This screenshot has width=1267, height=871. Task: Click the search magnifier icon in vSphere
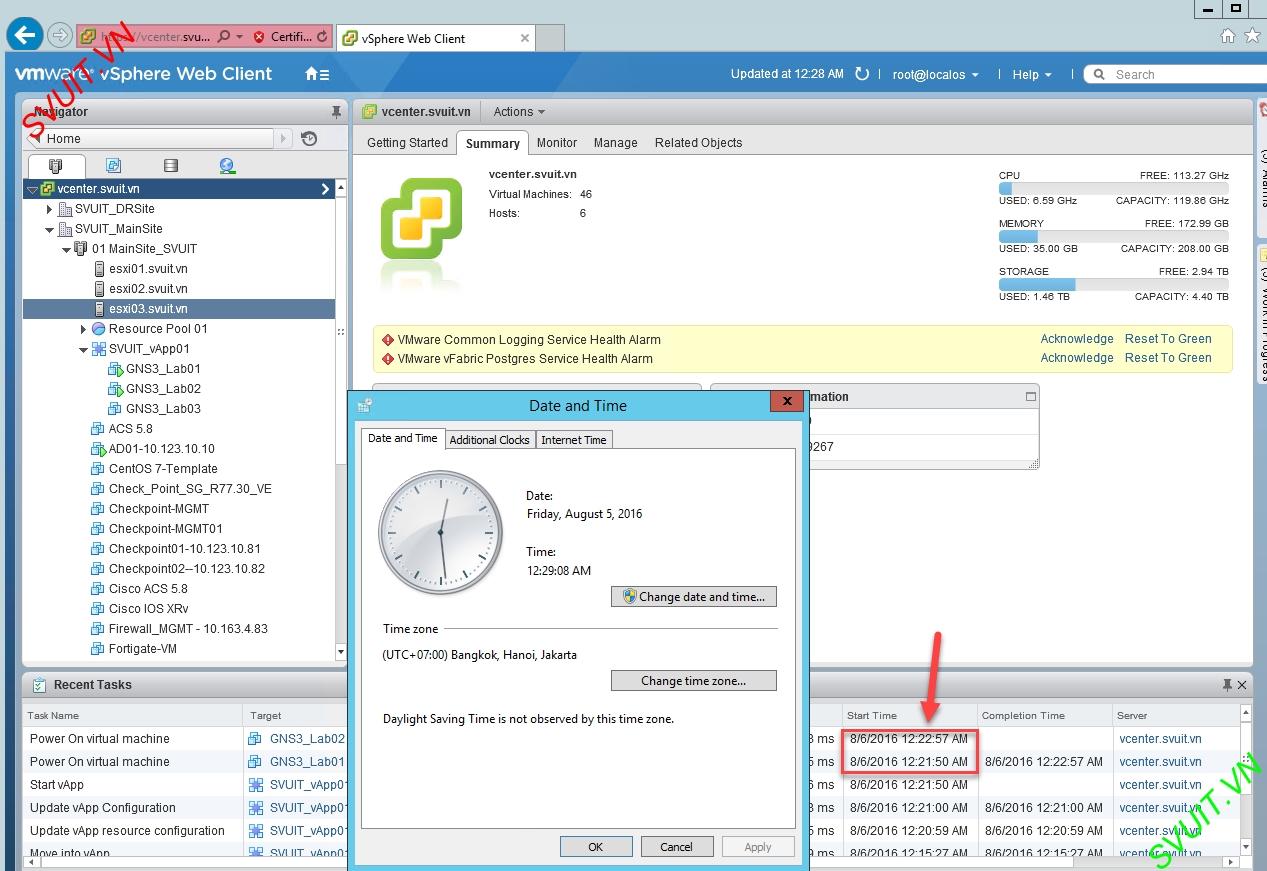1100,74
